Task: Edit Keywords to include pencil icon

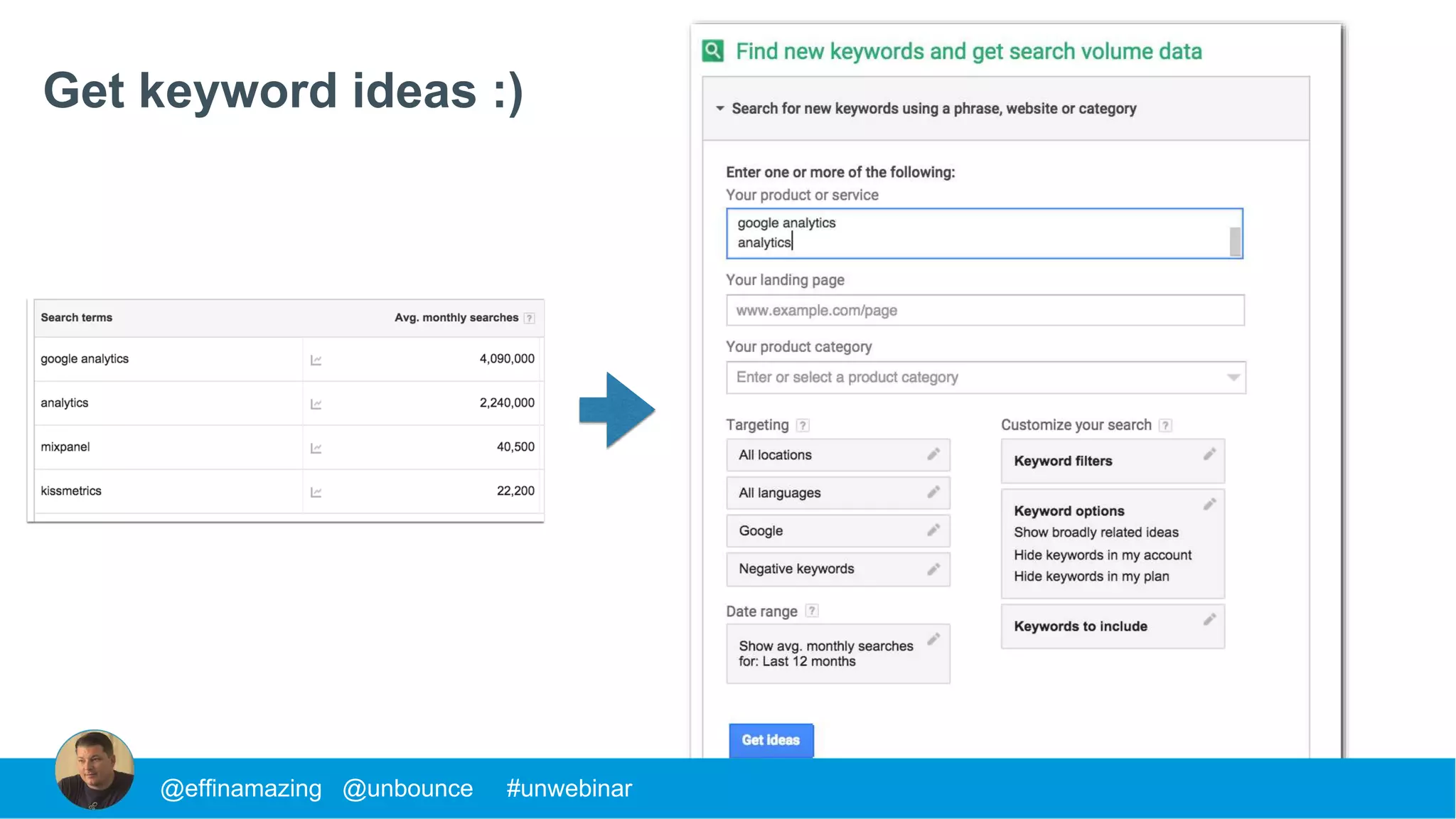Action: [1209, 619]
